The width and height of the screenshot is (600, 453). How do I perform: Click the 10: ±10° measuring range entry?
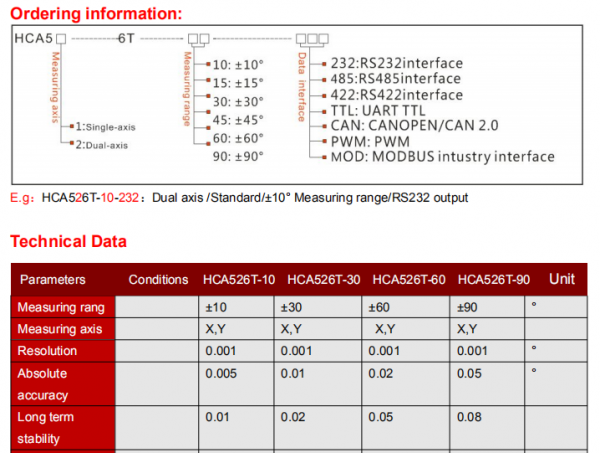click(237, 63)
